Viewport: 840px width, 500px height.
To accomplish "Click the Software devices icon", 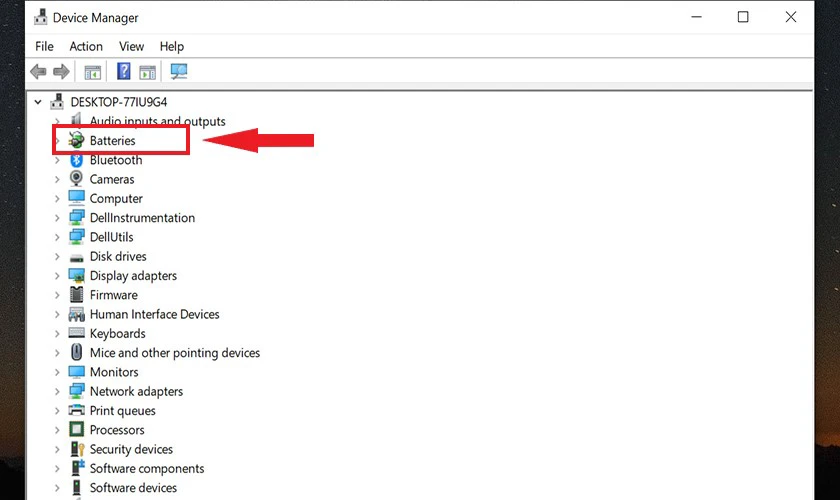I will (77, 487).
